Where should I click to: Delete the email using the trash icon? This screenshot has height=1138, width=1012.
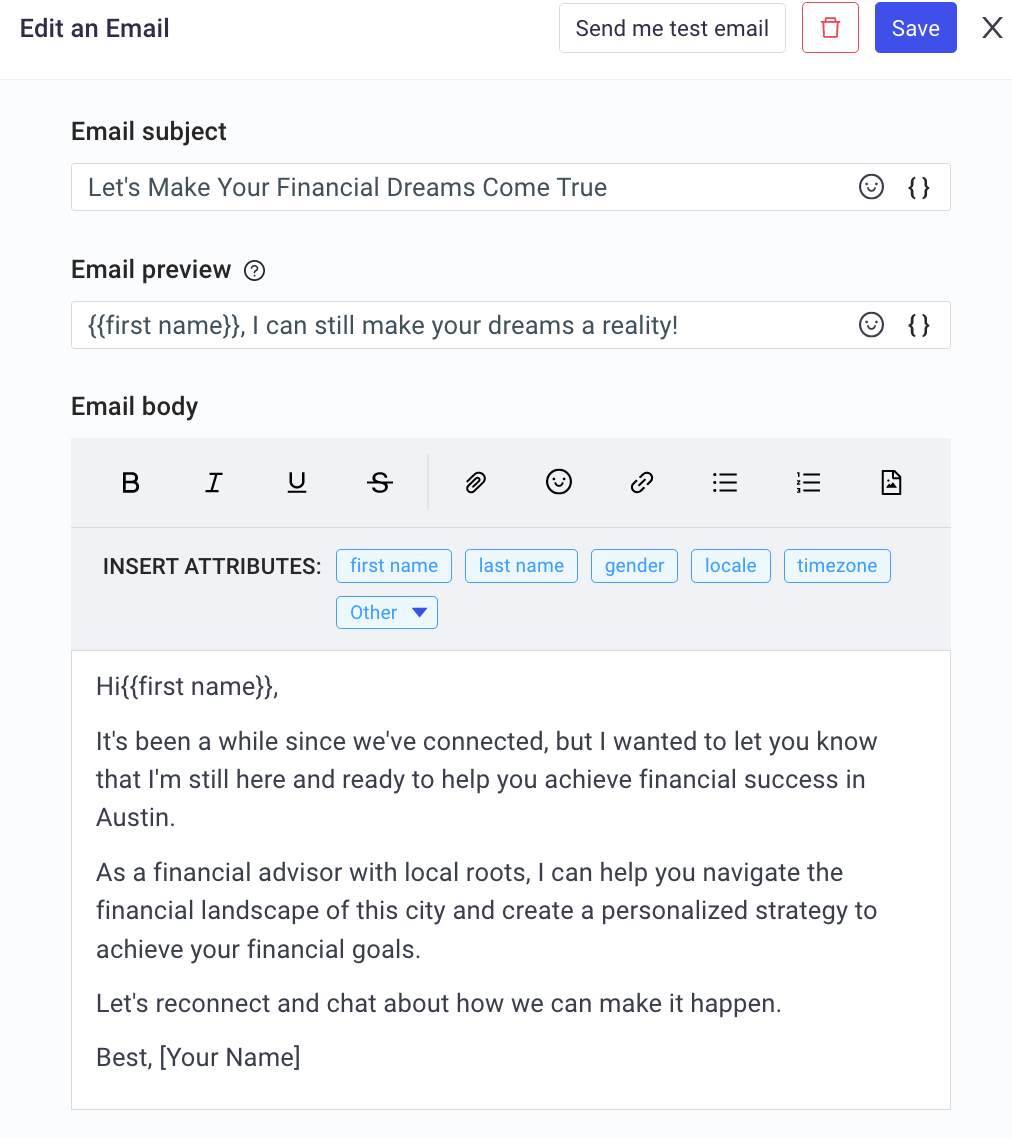[x=830, y=28]
